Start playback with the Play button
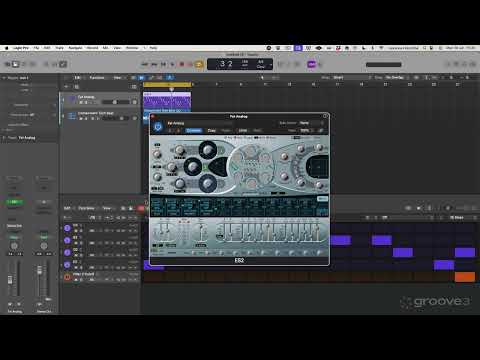Image resolution: width=480 pixels, height=360 pixels. click(173, 64)
